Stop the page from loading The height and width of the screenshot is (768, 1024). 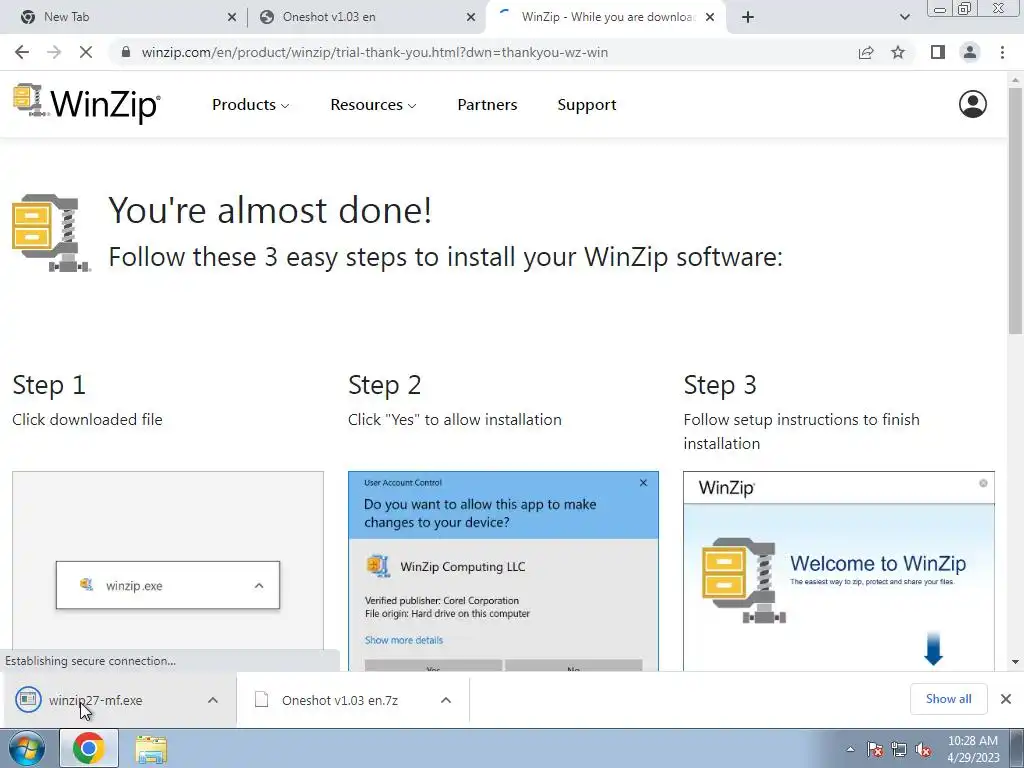(x=86, y=52)
